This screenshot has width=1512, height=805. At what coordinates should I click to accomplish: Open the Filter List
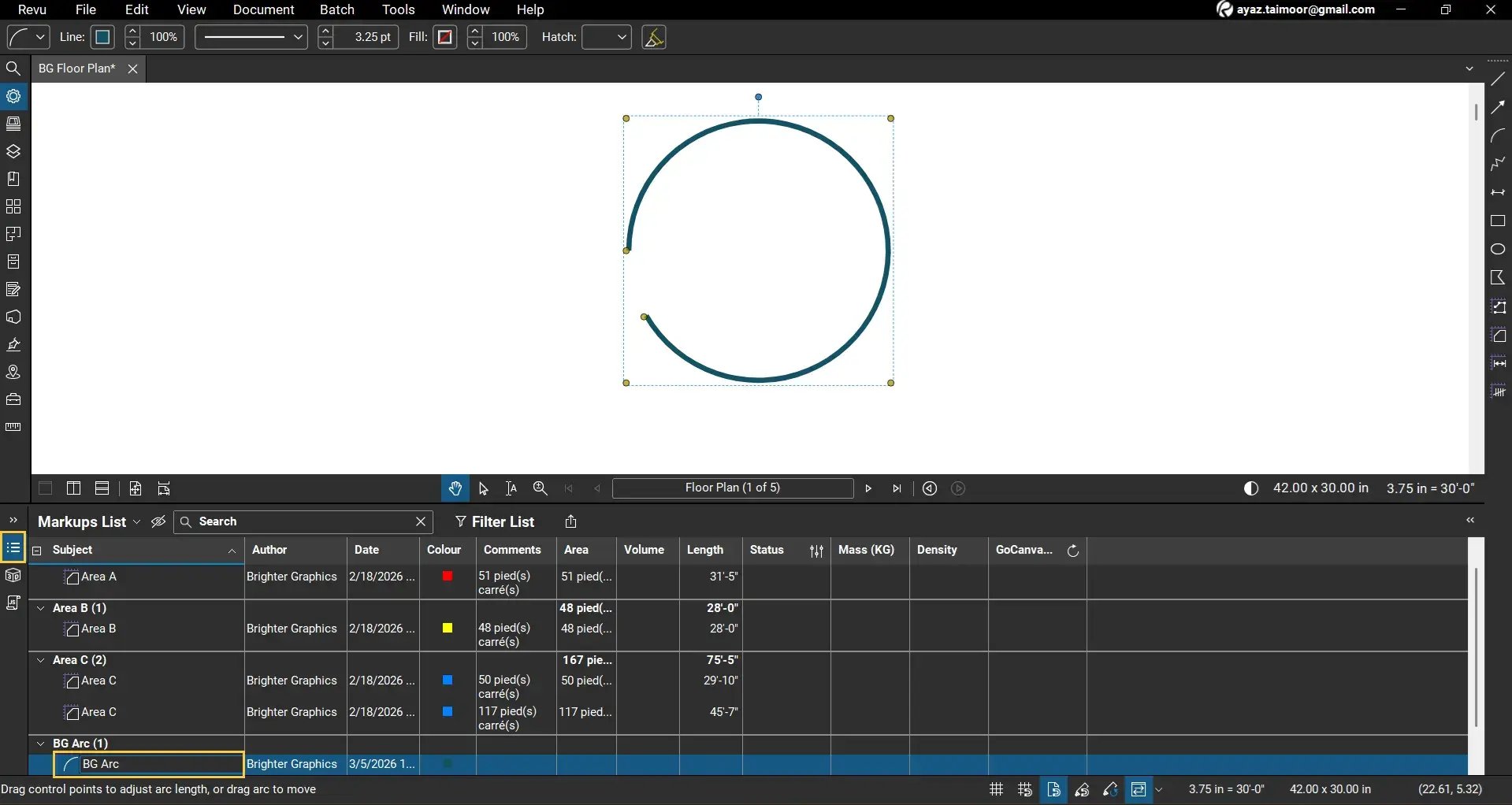[x=496, y=521]
